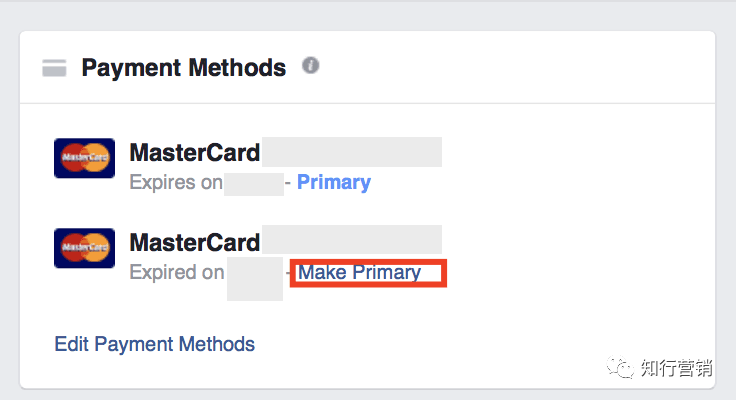Click the redacted date after Expired on
Image resolution: width=736 pixels, height=400 pixels.
click(x=255, y=279)
